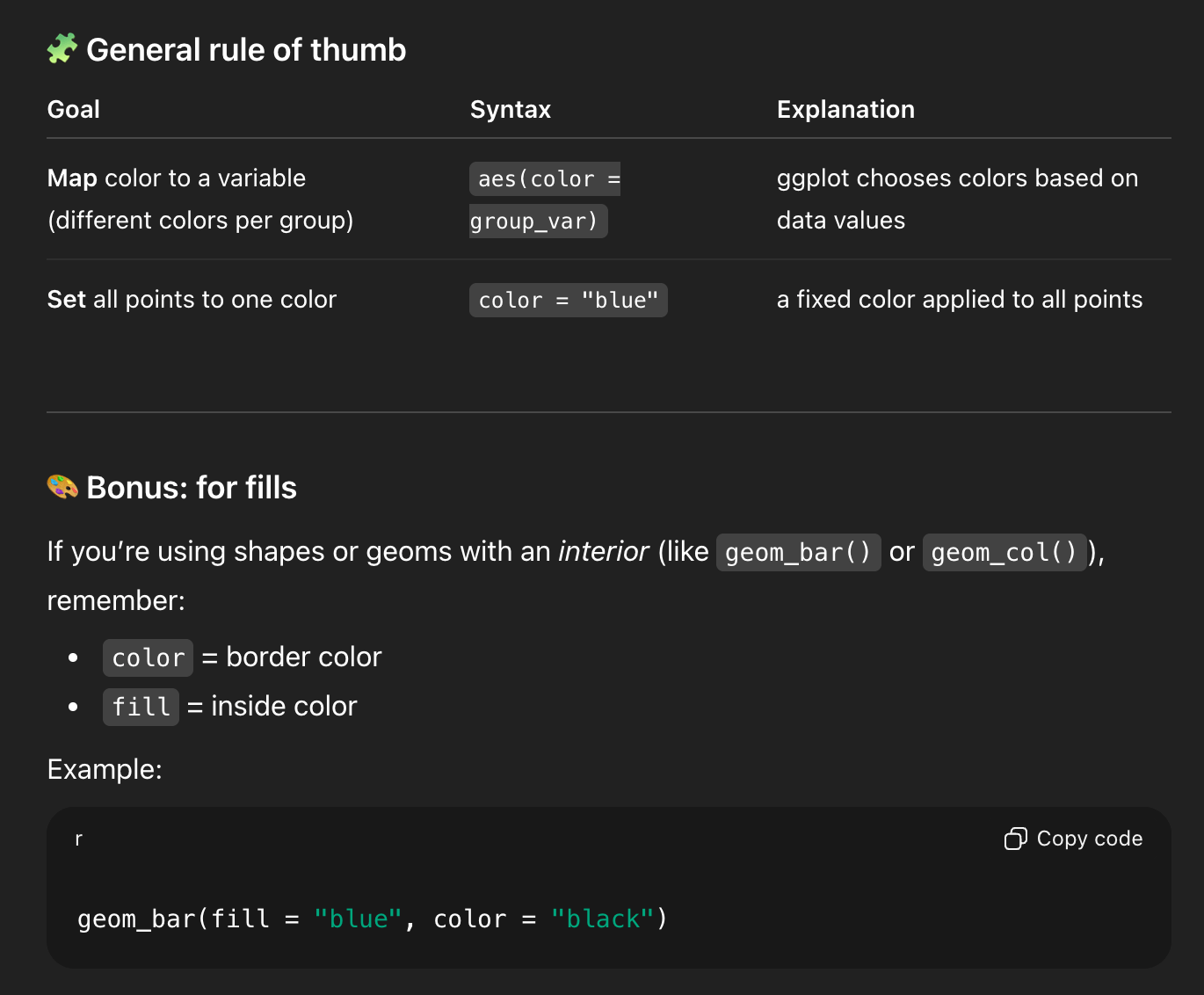Click the bold word 'Map' in the table
The width and height of the screenshot is (1204, 995).
point(72,178)
